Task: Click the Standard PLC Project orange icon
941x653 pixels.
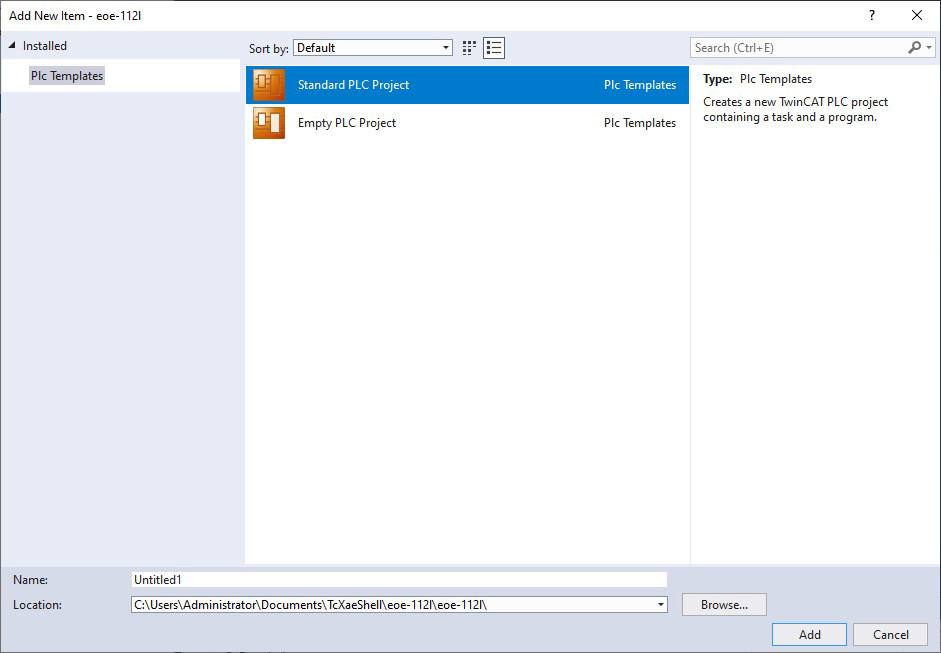Action: (269, 85)
